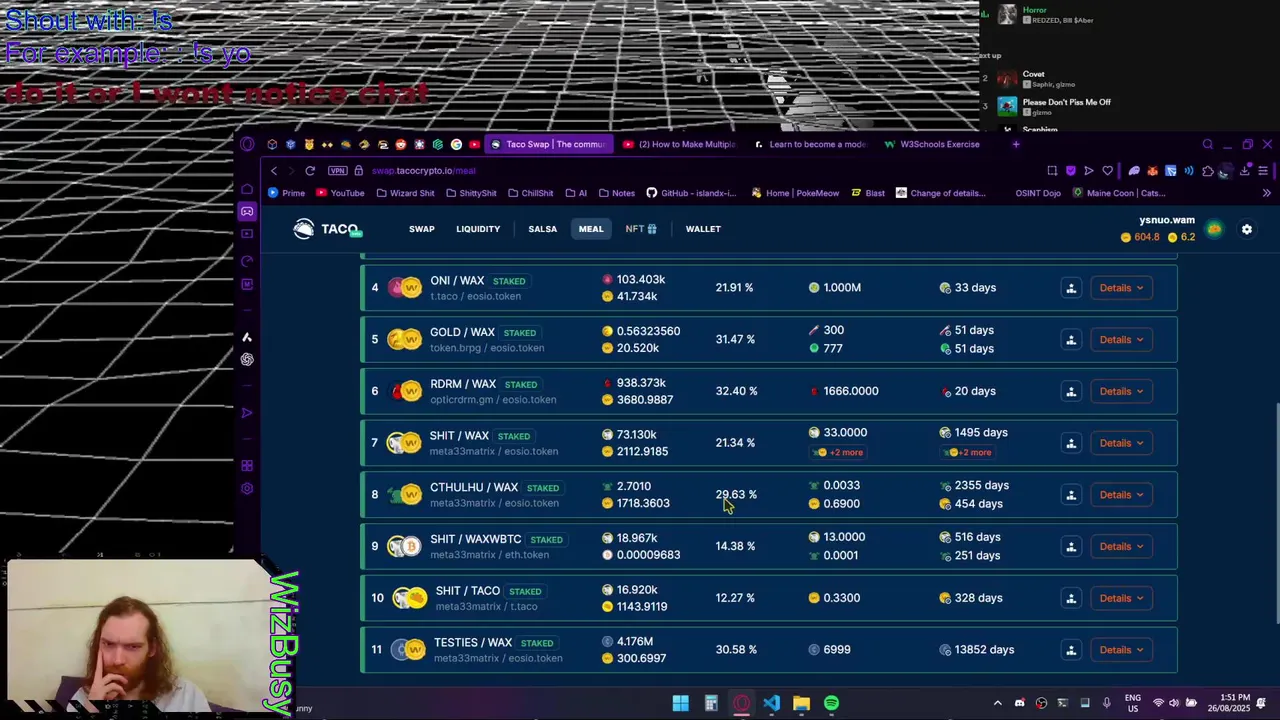Open the LIQUIDITY page

[478, 229]
